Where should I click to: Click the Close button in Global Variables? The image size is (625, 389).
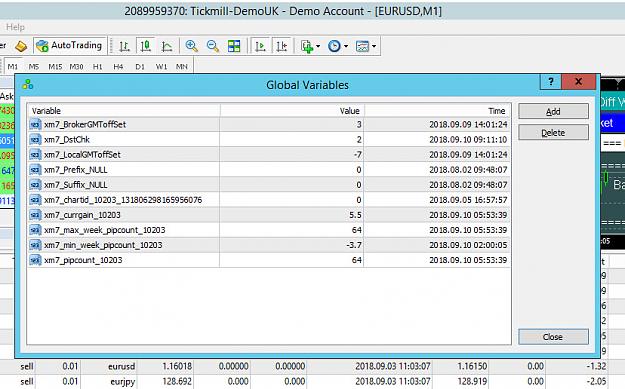pyautogui.click(x=553, y=337)
